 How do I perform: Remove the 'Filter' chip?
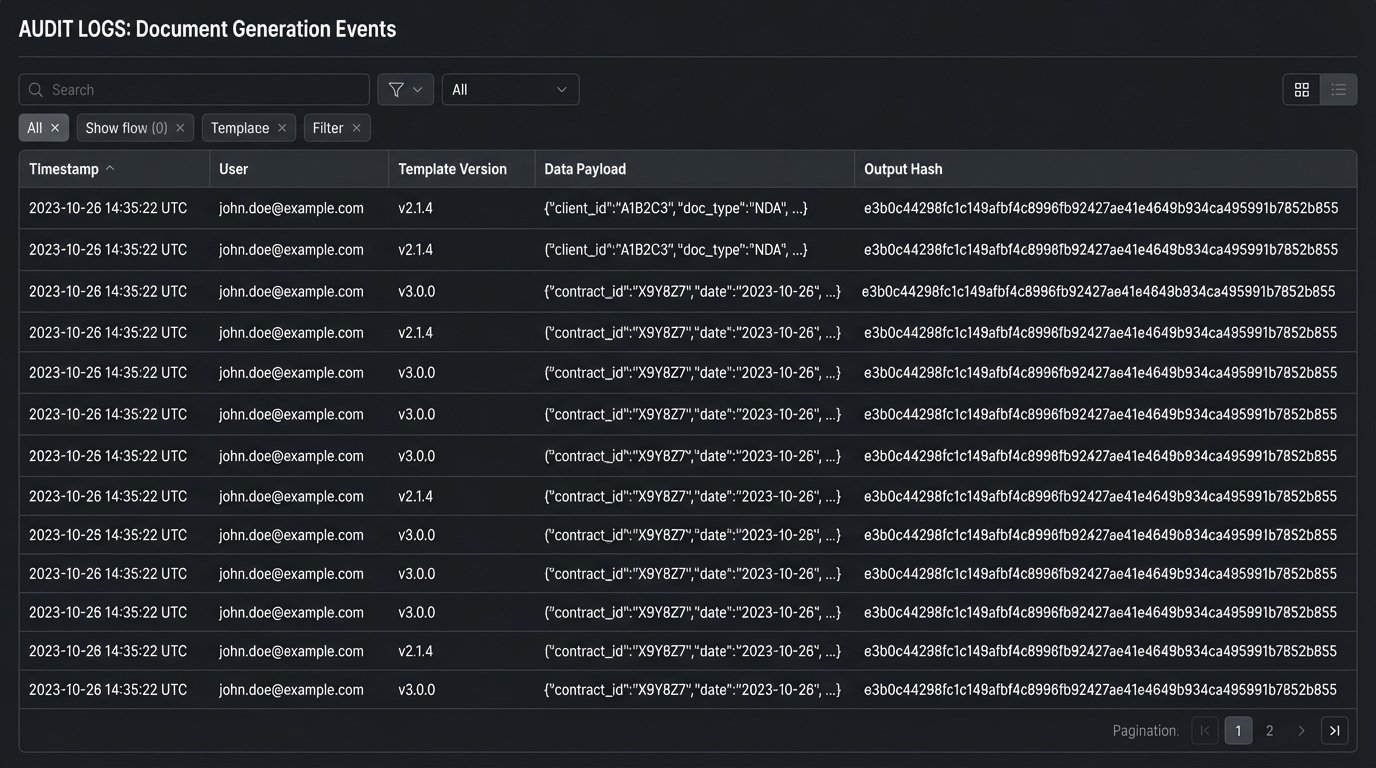pos(356,128)
